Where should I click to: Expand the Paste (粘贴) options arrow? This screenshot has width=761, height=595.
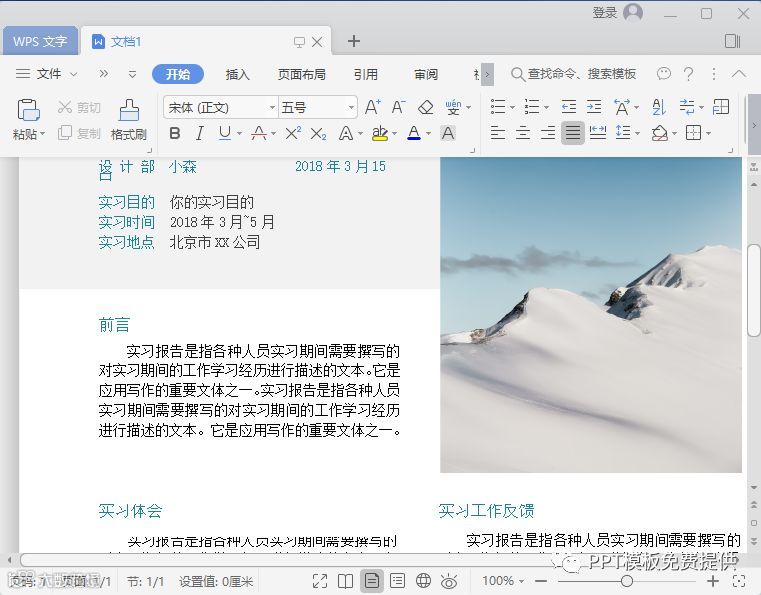[43, 134]
